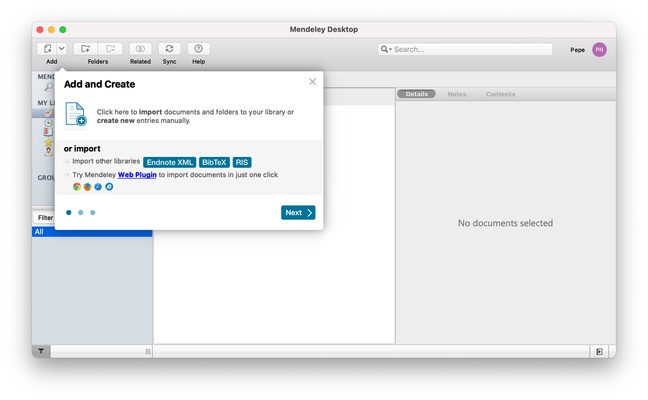Open the Add button dropdown arrow
The height and width of the screenshot is (400, 648).
coord(62,49)
